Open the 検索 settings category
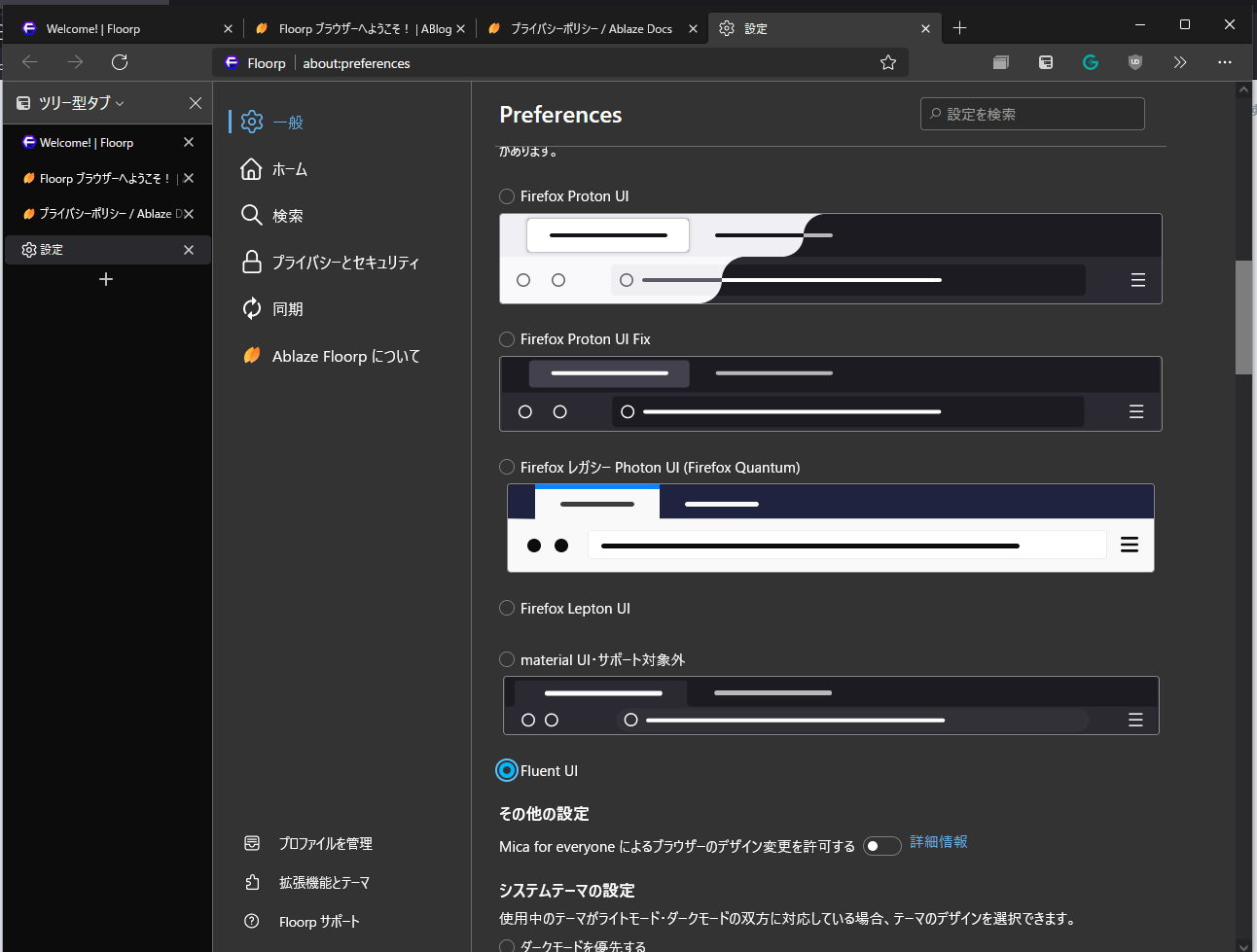 pyautogui.click(x=341, y=216)
